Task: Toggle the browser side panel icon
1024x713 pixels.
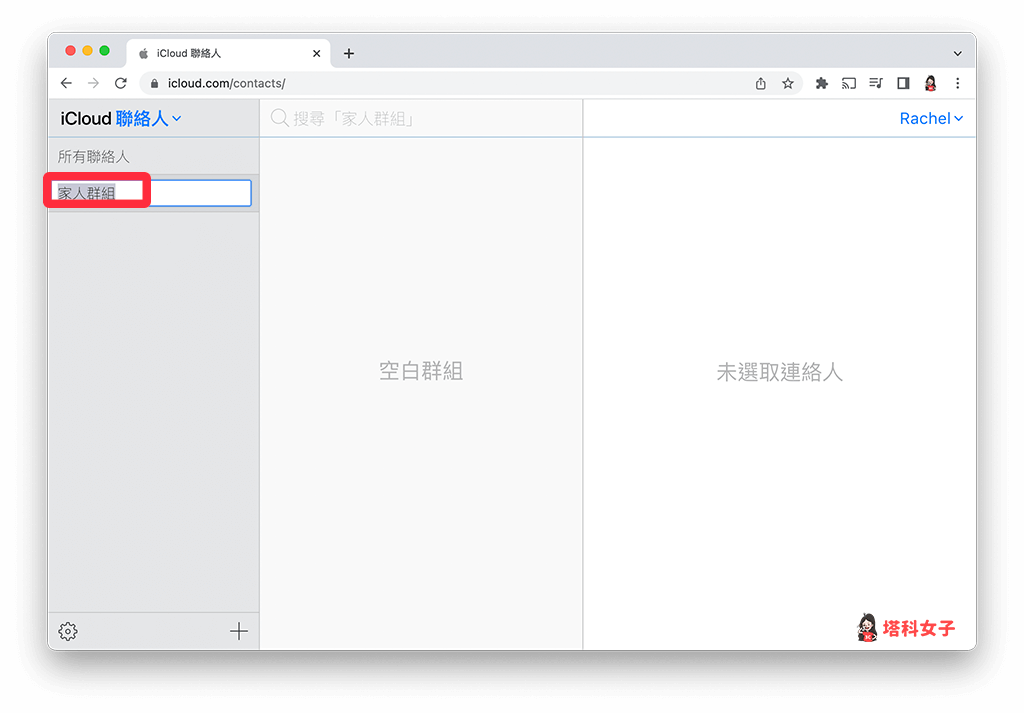Action: tap(903, 83)
